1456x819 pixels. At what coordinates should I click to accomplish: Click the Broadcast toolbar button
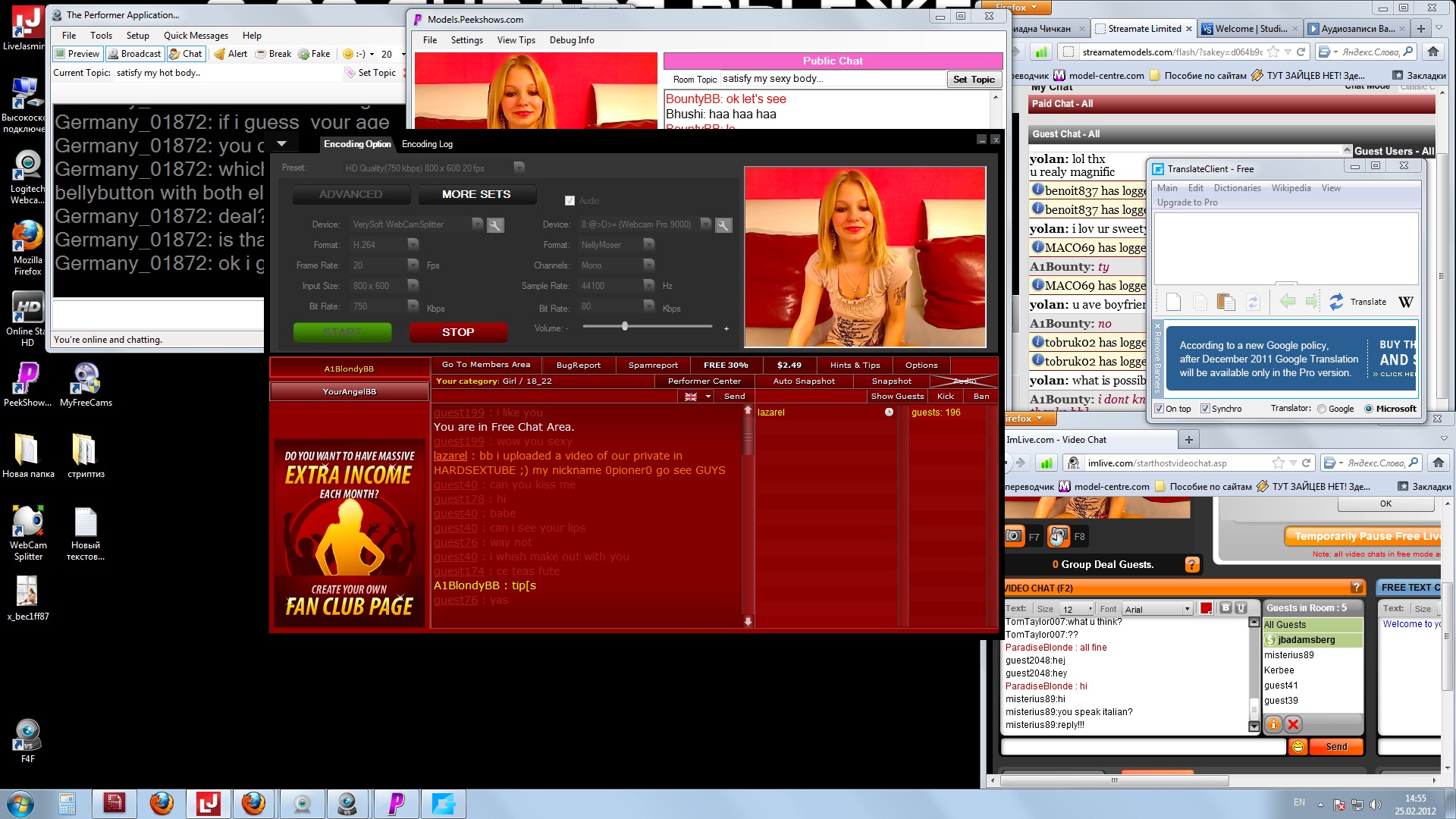(x=134, y=54)
